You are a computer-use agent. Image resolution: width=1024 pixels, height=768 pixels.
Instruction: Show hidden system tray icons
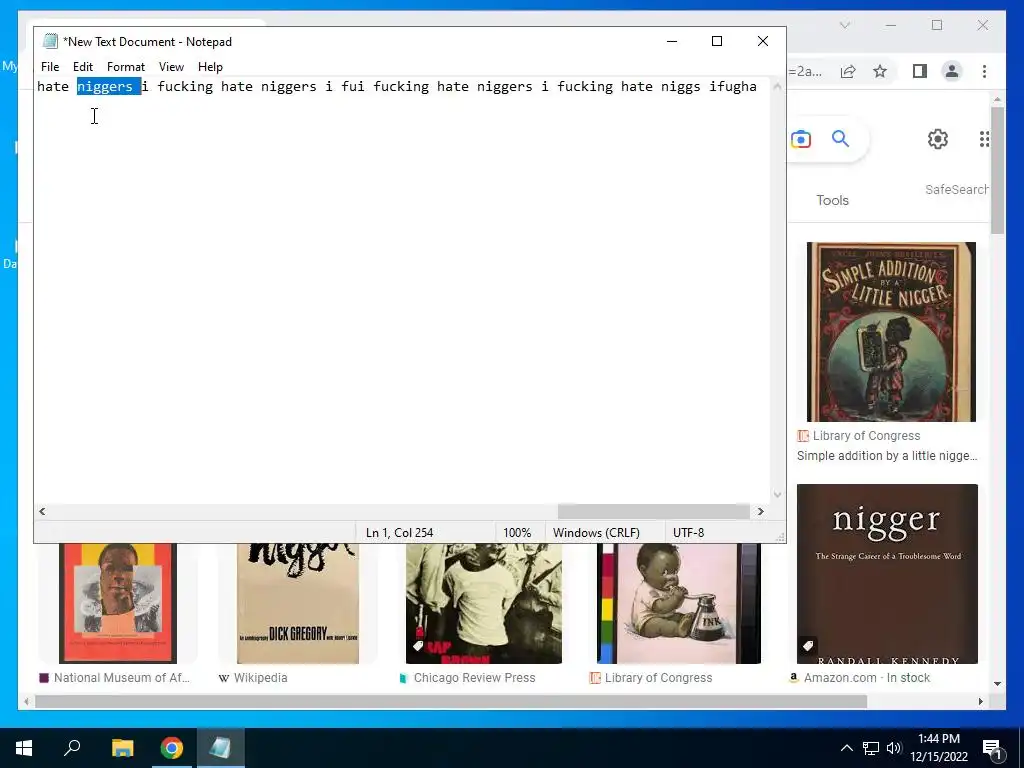pos(846,748)
